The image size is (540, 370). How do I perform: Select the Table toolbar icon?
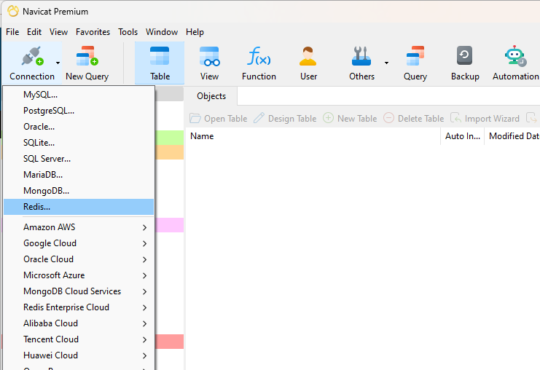point(160,56)
